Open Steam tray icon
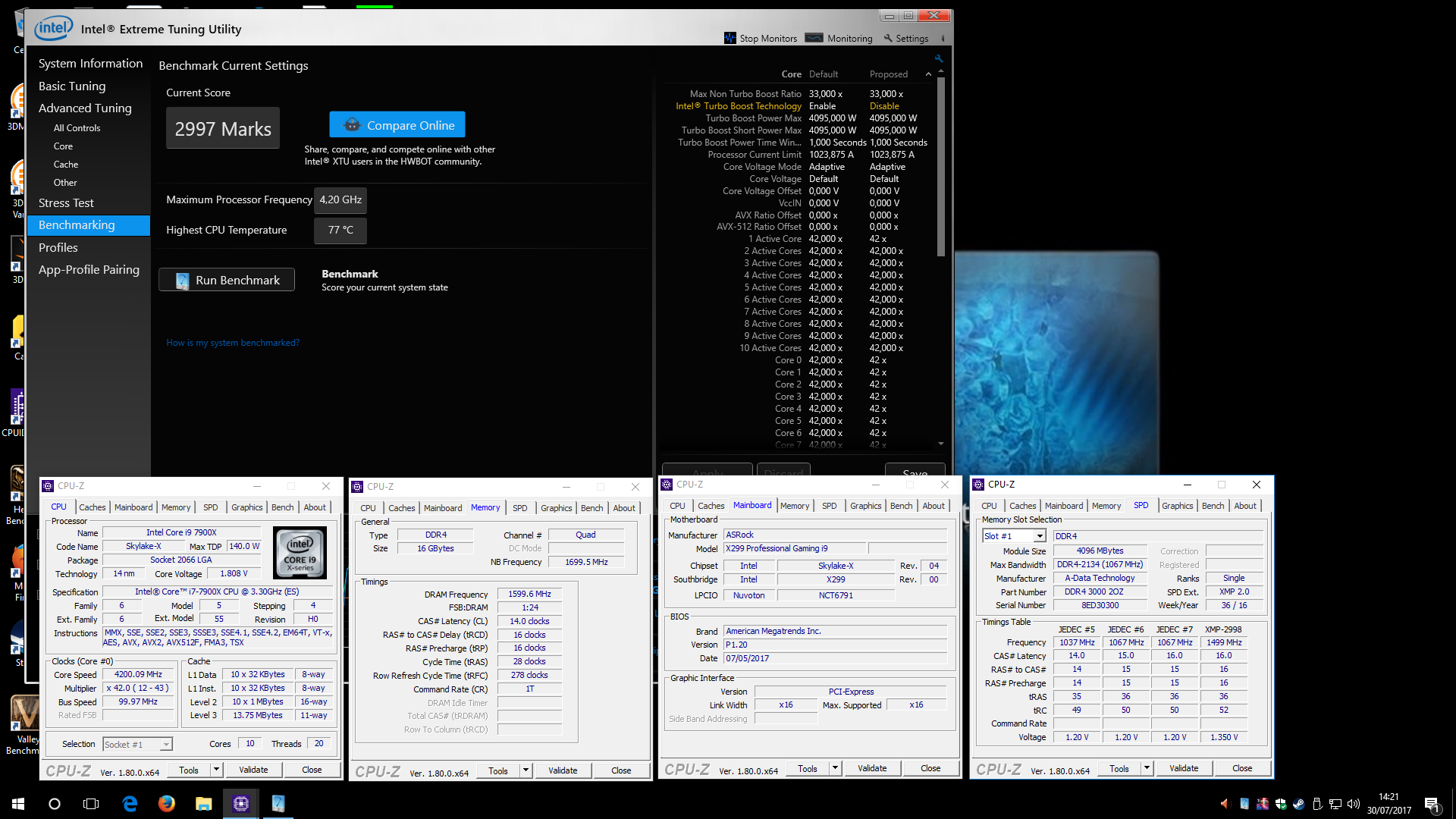Viewport: 1456px width, 819px height. 1299,804
